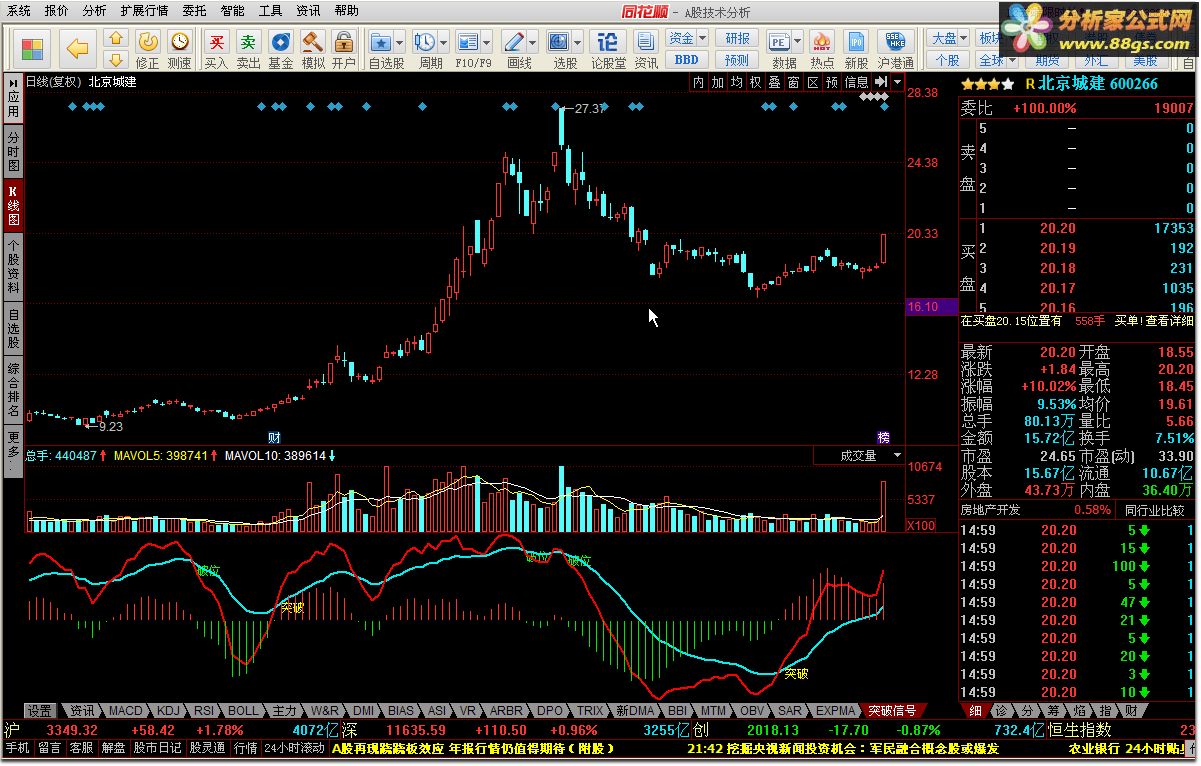This screenshot has width=1201, height=766.
Task: Open 同行业比较 industry comparison link
Action: (1153, 510)
